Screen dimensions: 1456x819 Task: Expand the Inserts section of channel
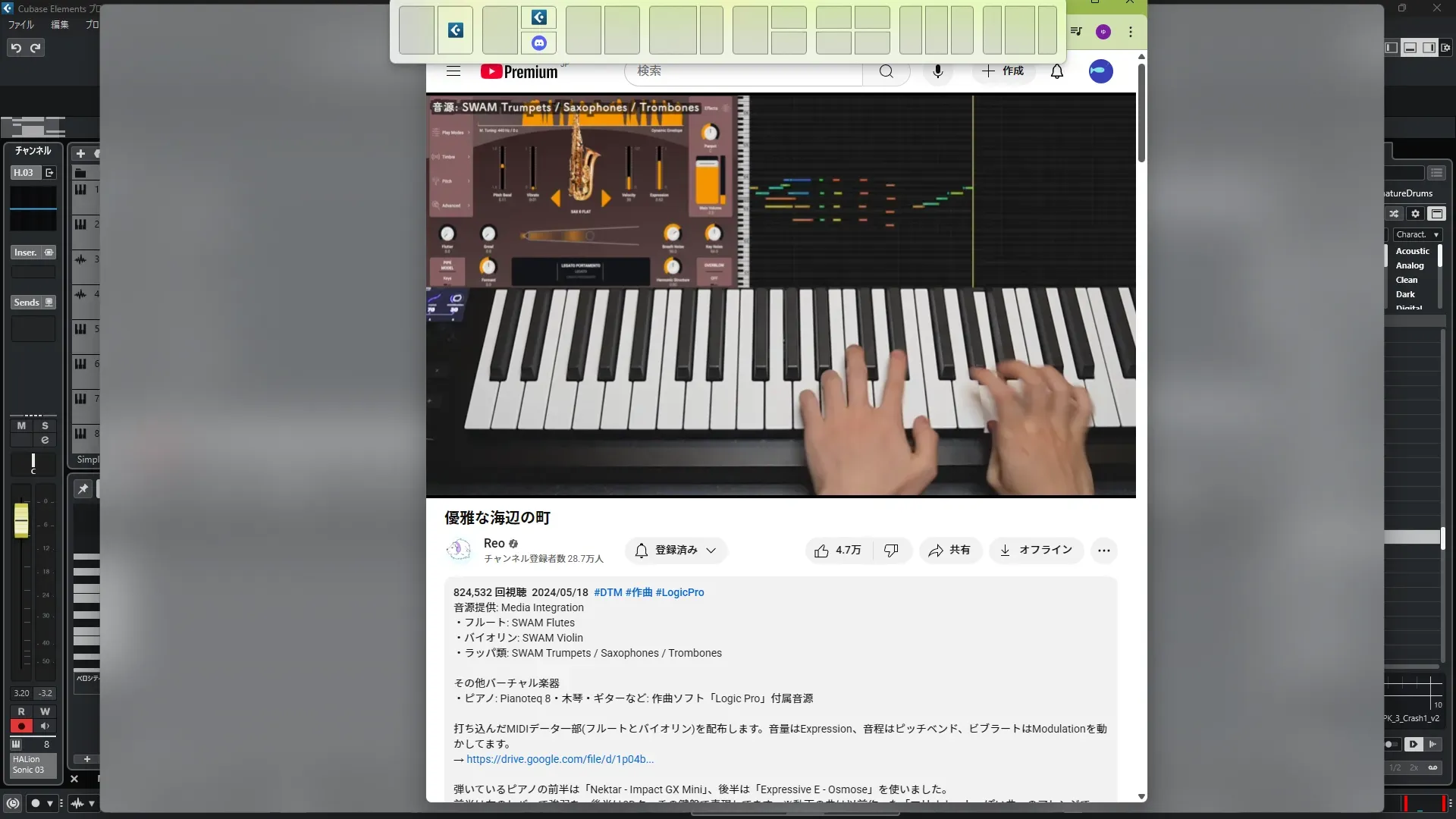point(26,253)
